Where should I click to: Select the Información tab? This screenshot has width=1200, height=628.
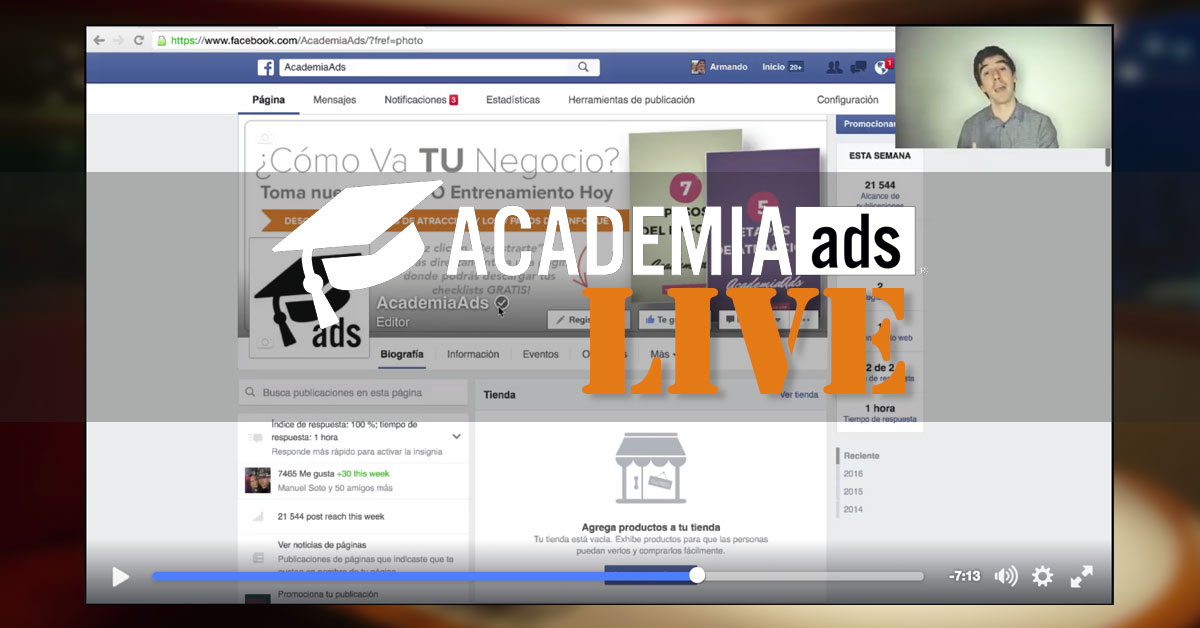tap(473, 354)
